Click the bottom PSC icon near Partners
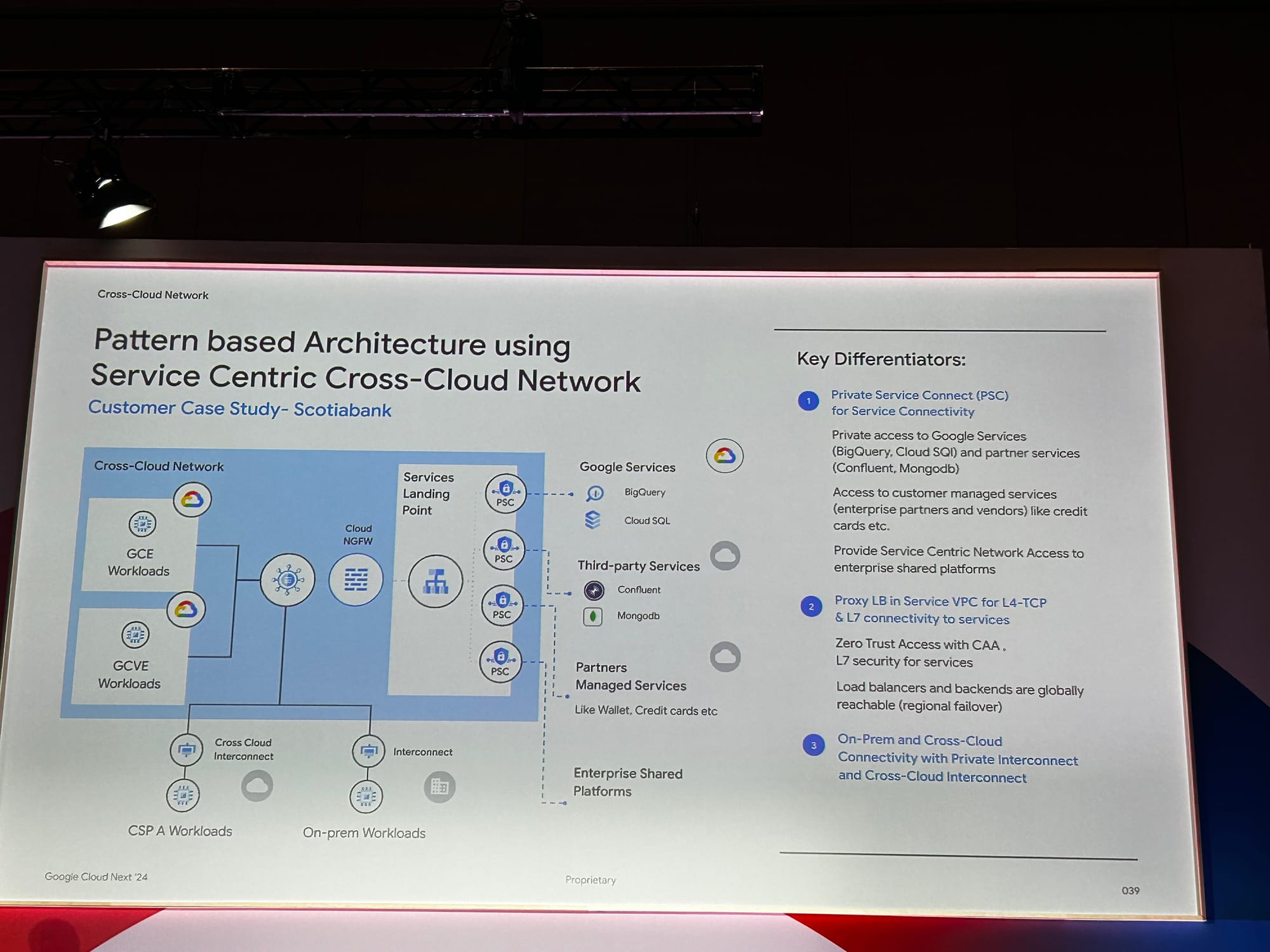Screen dimensions: 1270x952 pos(500,661)
